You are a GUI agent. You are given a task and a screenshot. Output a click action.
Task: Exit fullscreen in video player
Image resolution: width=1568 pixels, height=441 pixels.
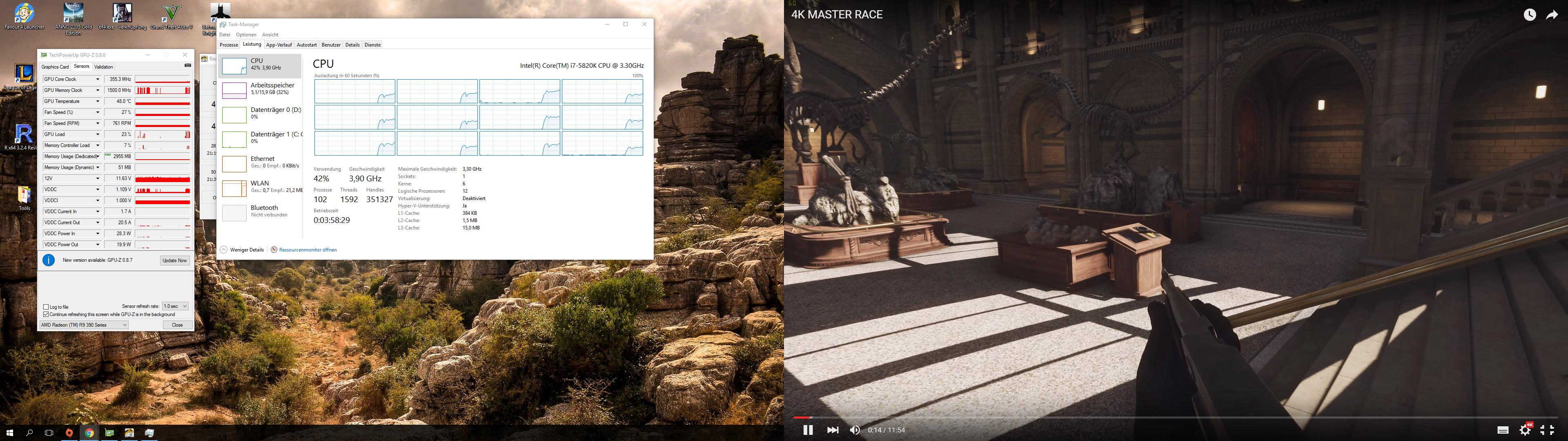(1547, 430)
